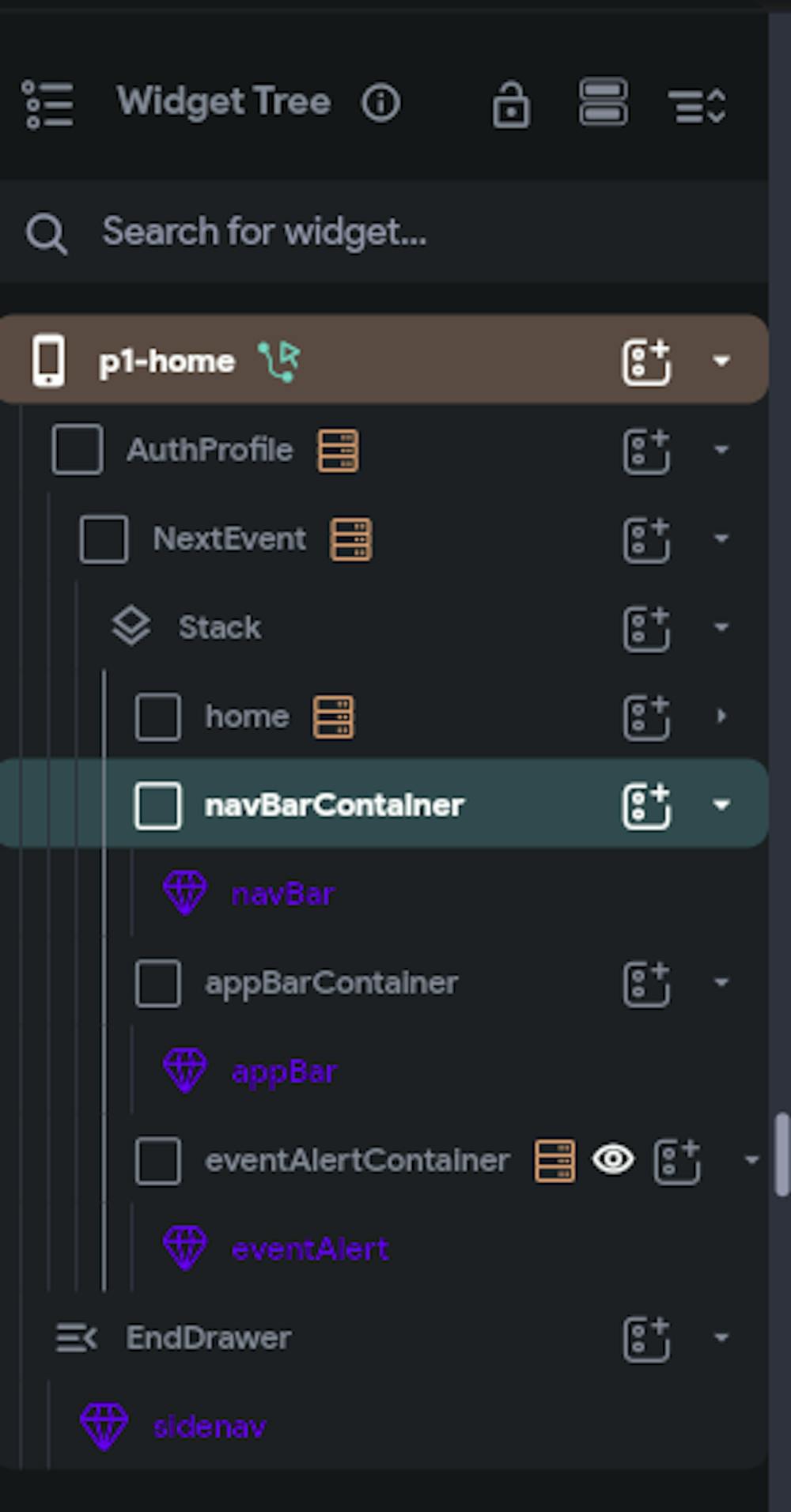Collapse the EndDrawer node
The height and width of the screenshot is (1512, 791).
pyautogui.click(x=721, y=1338)
